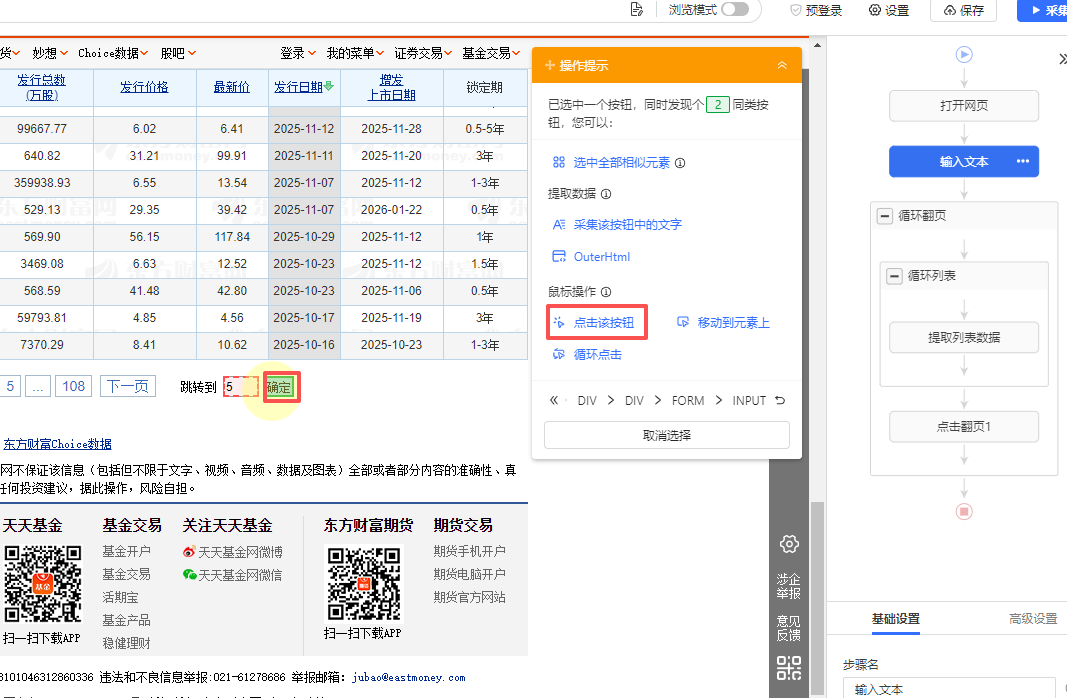Sort by 发行总数(万股) column header

click(x=42, y=87)
